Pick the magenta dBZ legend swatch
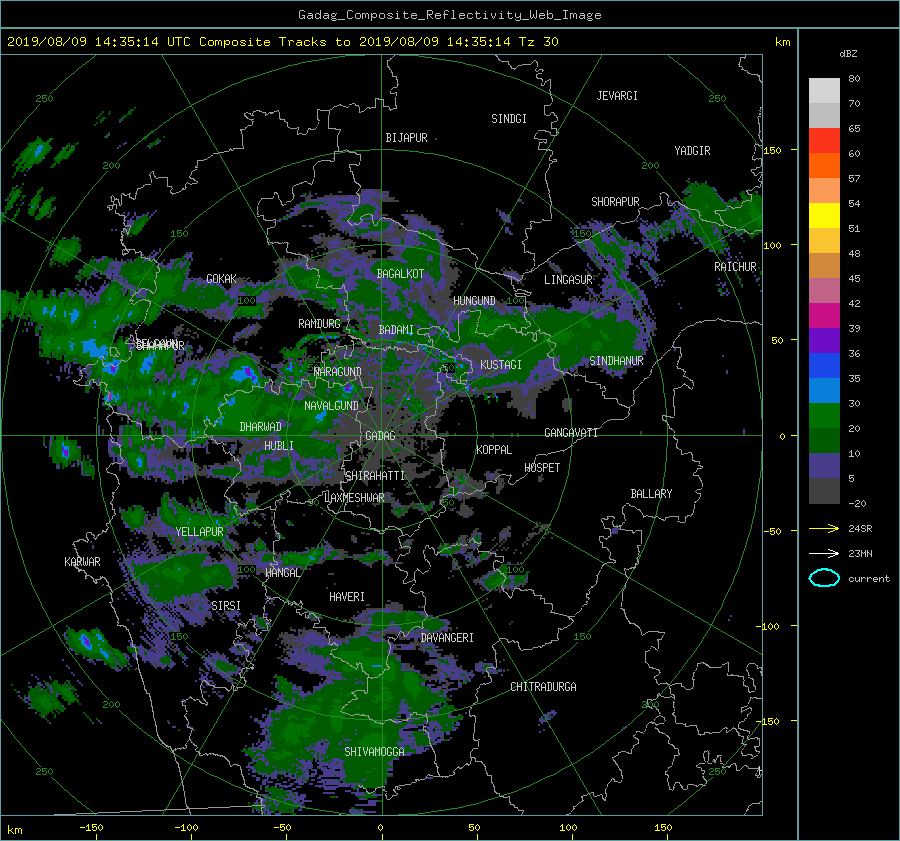The height and width of the screenshot is (841, 900). 824,315
